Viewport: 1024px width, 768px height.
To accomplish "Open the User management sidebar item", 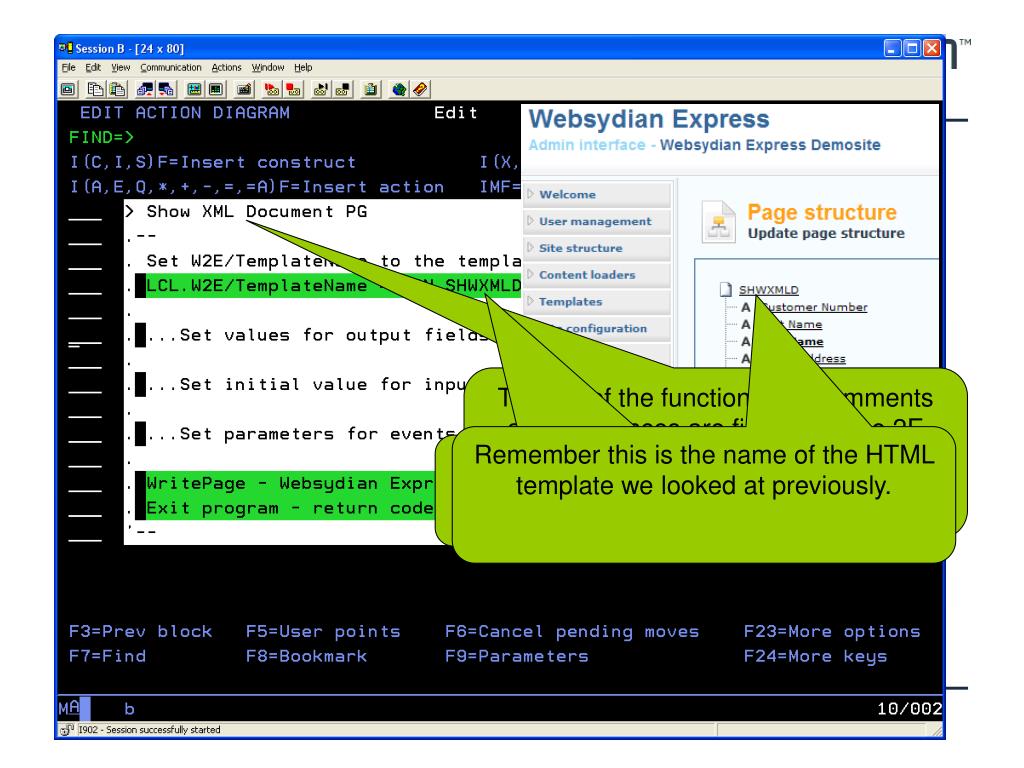I will coord(595,221).
